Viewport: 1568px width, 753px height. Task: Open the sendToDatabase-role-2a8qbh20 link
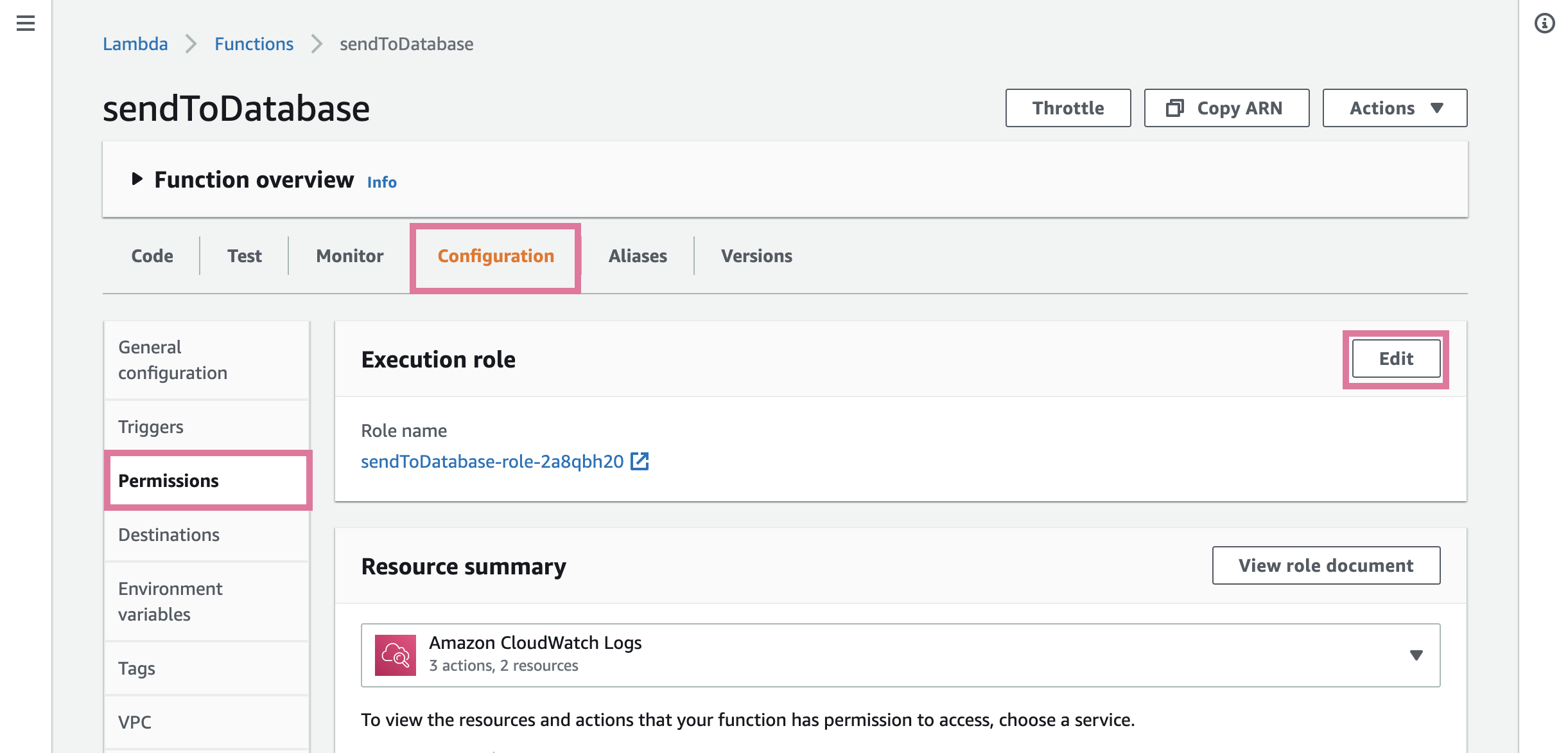tap(492, 461)
